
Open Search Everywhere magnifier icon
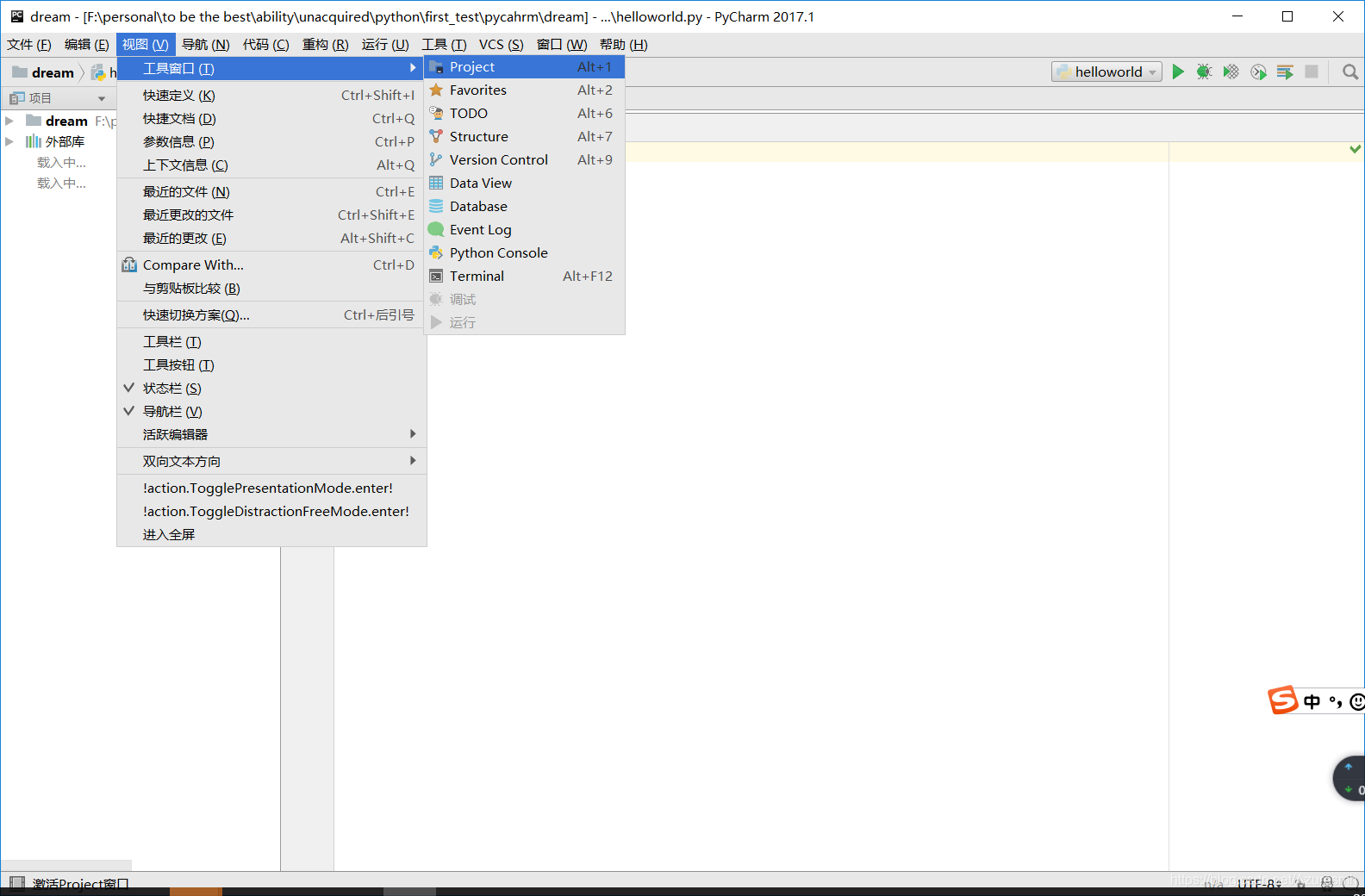pyautogui.click(x=1350, y=72)
